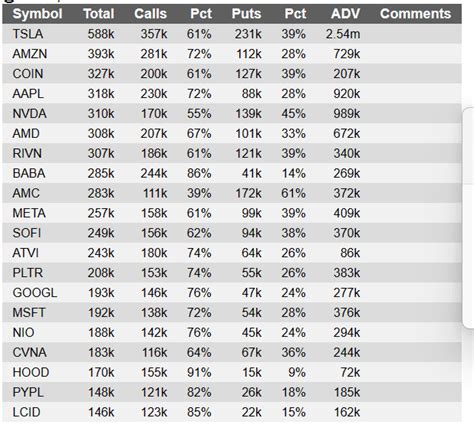Click the ADV column header

coord(345,14)
